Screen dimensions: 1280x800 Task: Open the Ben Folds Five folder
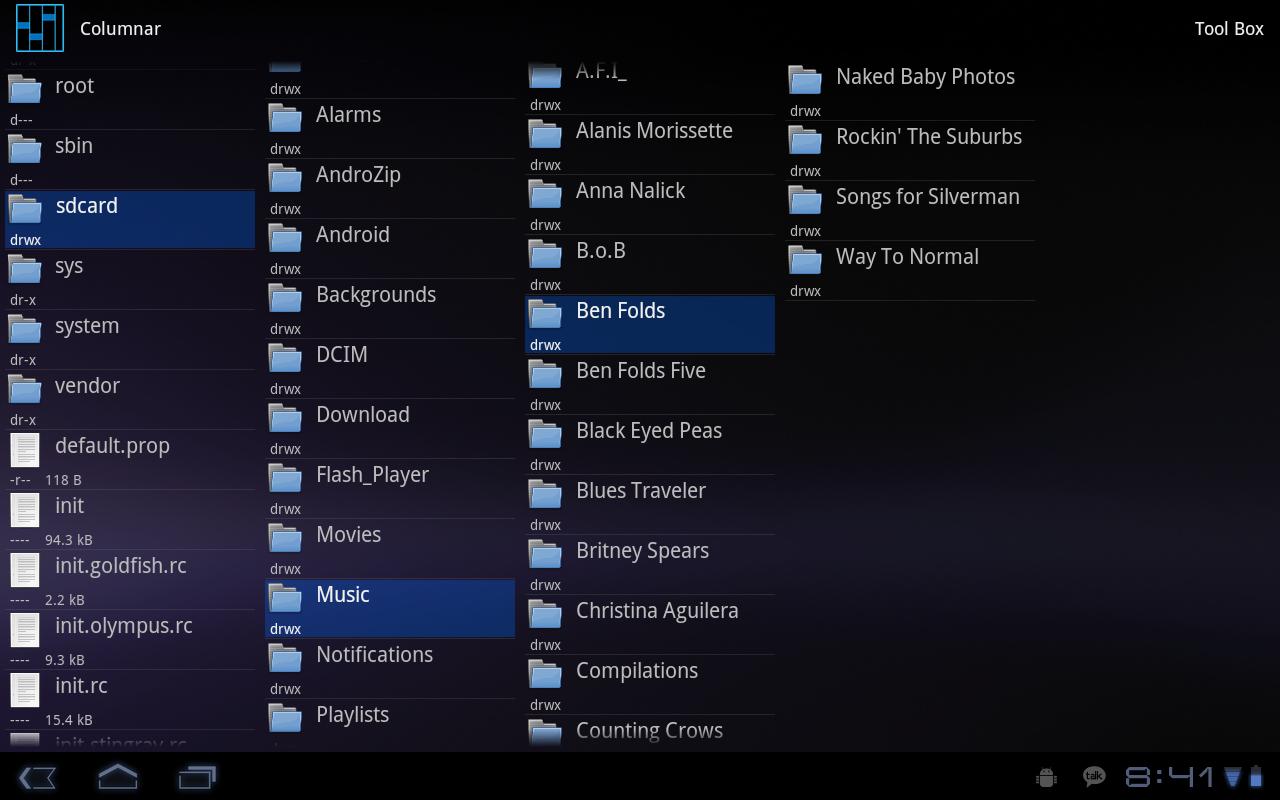pyautogui.click(x=640, y=371)
